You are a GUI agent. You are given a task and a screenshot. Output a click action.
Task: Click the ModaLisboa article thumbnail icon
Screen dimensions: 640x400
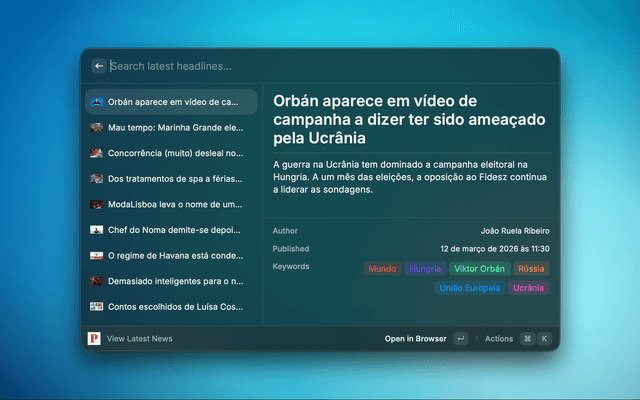click(96, 204)
